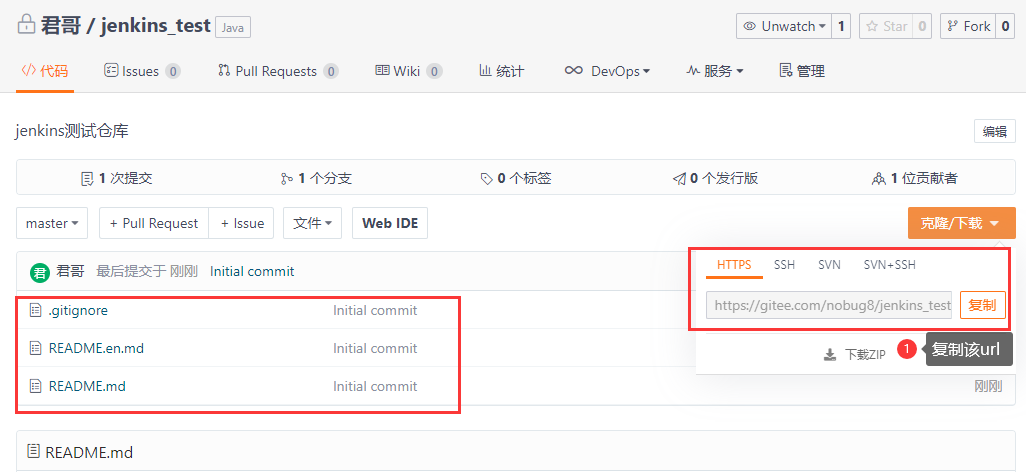Click the tags count icon
The image size is (1026, 472).
click(486, 179)
